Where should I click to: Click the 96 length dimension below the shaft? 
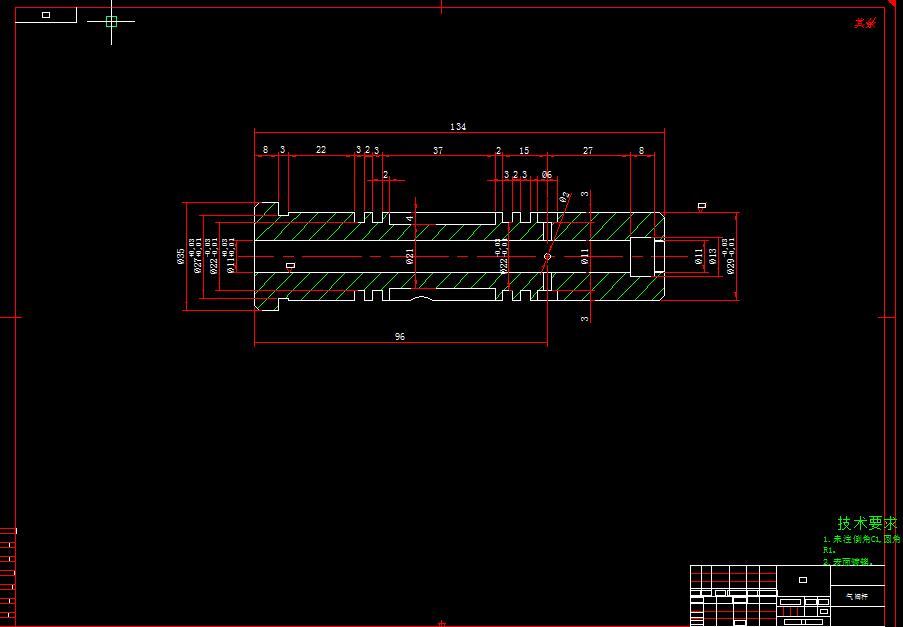tap(398, 336)
